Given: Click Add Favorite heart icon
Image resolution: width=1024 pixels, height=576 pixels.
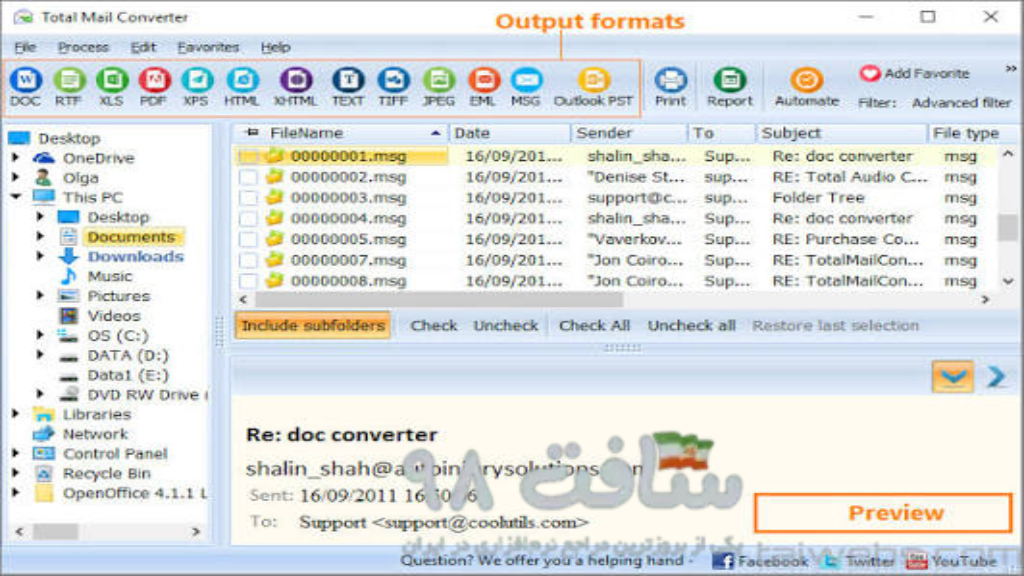Looking at the screenshot, I should (x=870, y=73).
